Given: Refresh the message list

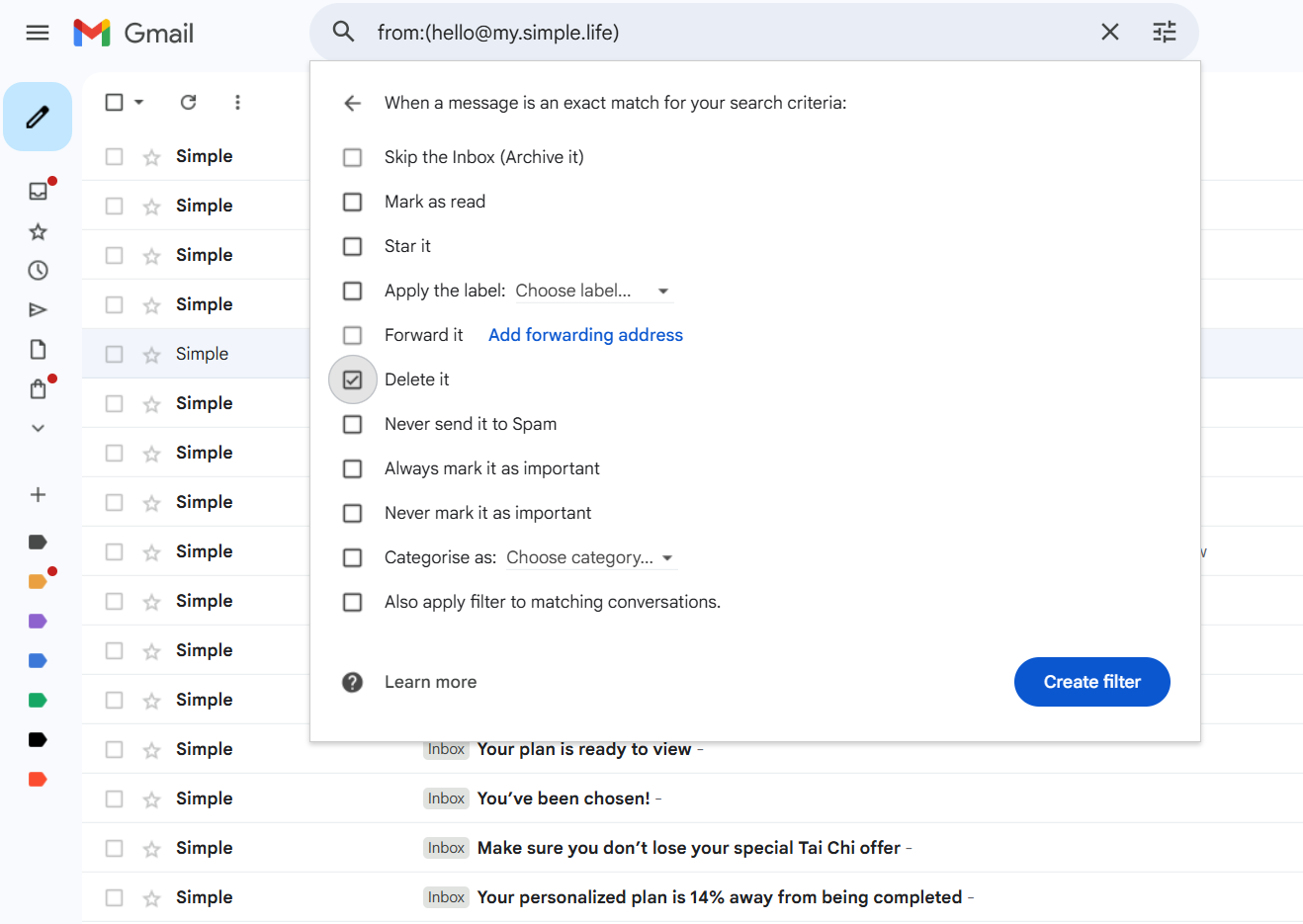Looking at the screenshot, I should tap(188, 102).
